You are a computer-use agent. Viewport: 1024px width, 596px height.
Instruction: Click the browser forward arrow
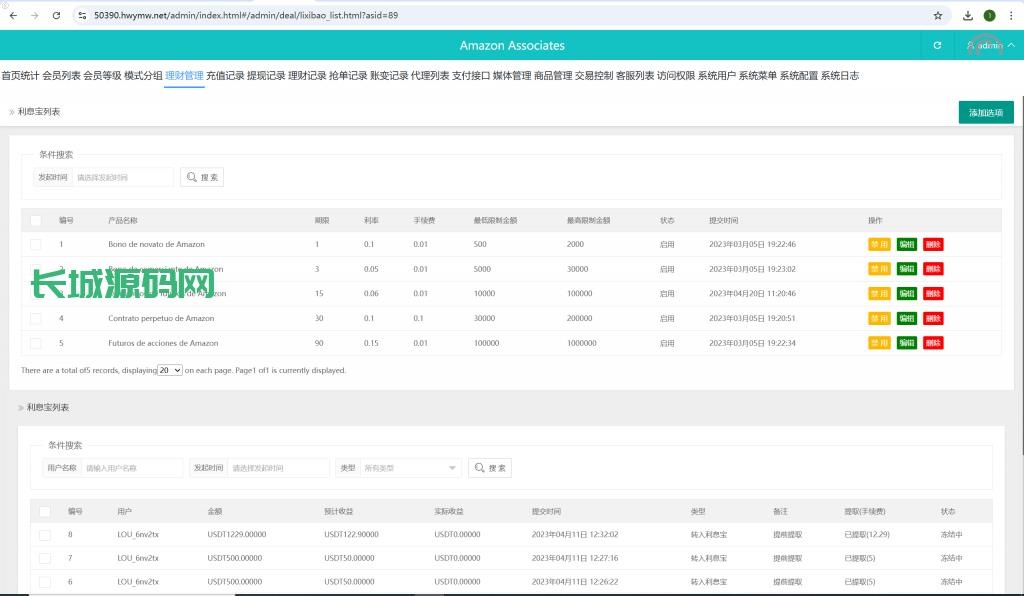(x=34, y=16)
